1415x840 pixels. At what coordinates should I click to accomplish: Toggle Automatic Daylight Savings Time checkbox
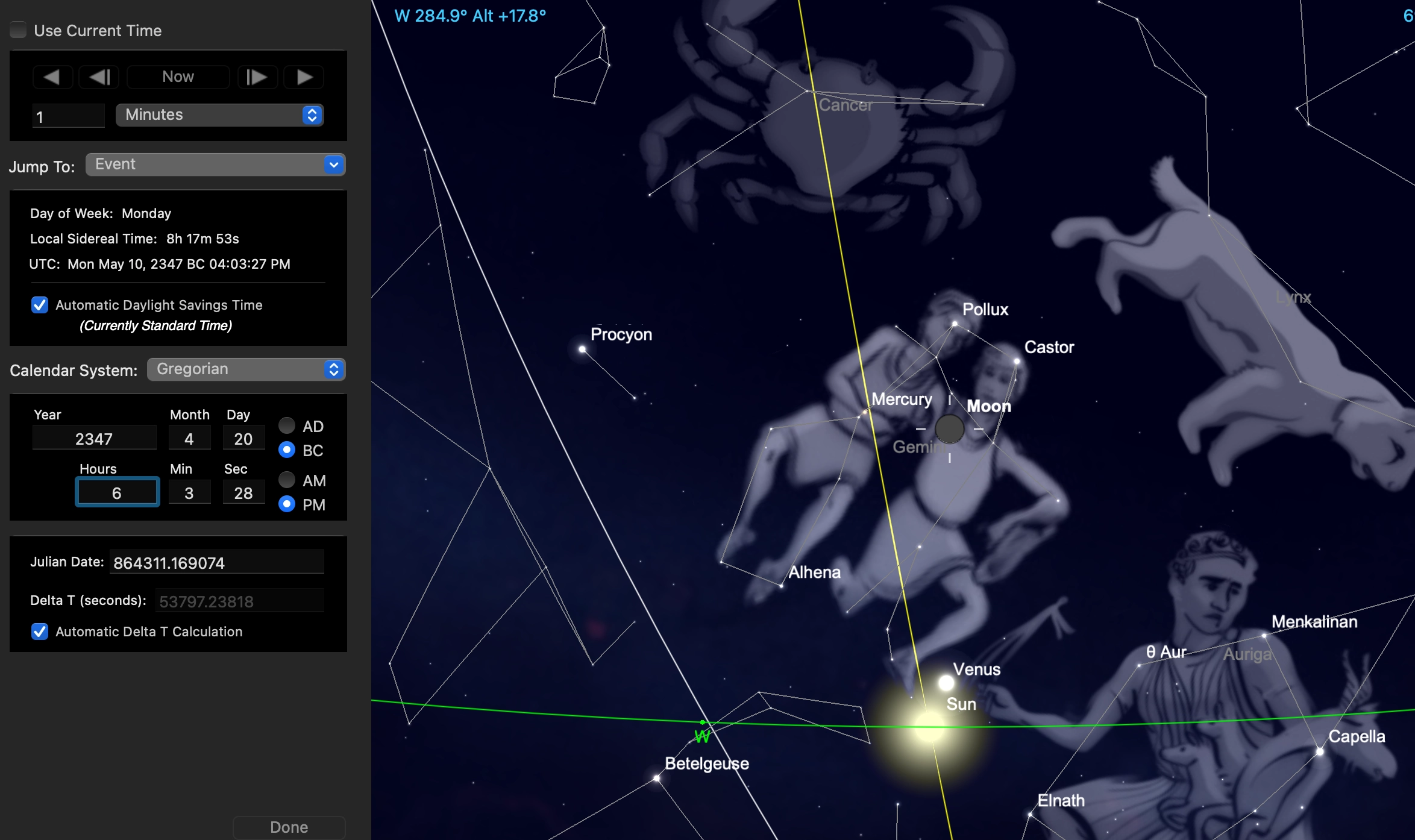pos(40,305)
